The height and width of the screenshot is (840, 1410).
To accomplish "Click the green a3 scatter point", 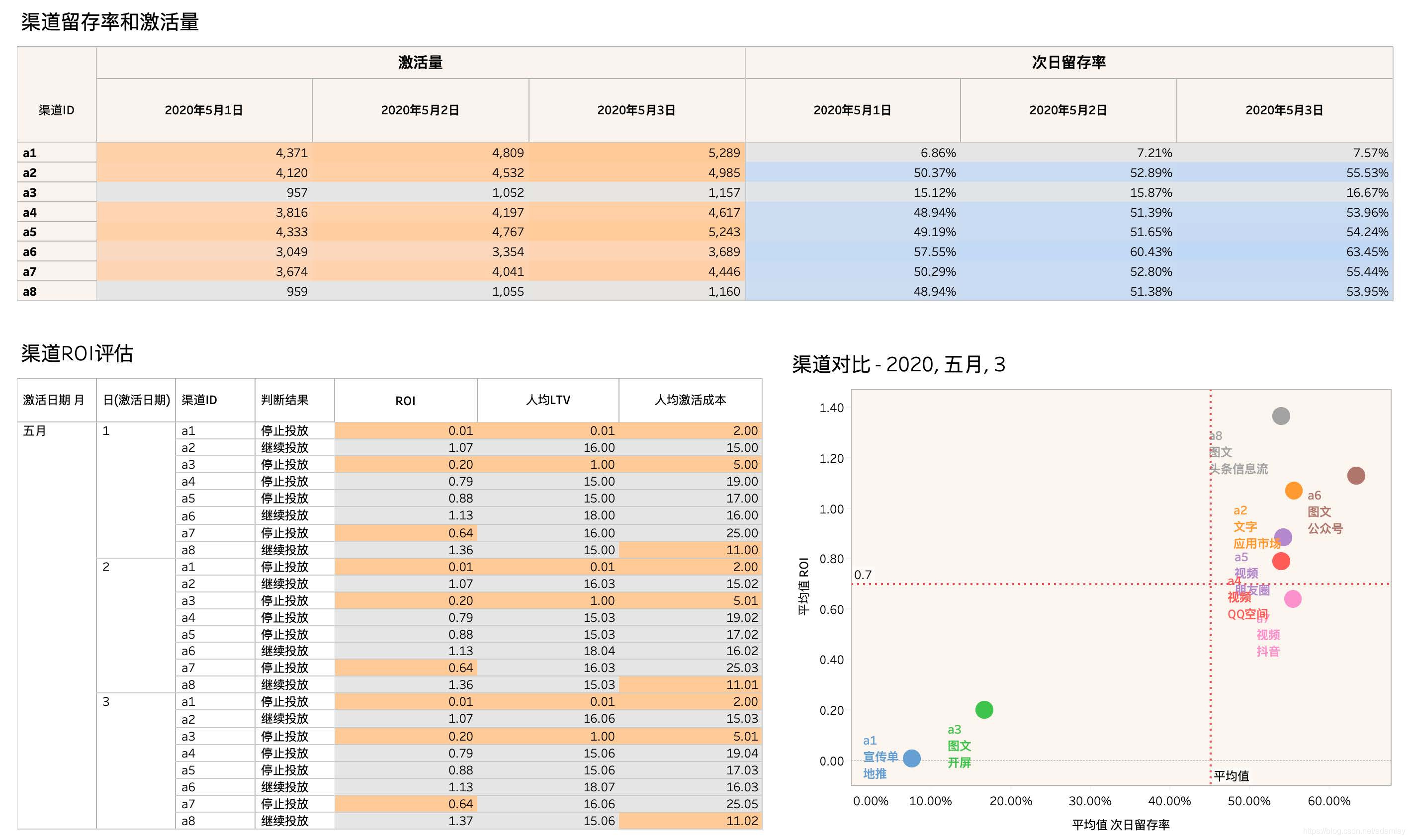I will pos(984,709).
